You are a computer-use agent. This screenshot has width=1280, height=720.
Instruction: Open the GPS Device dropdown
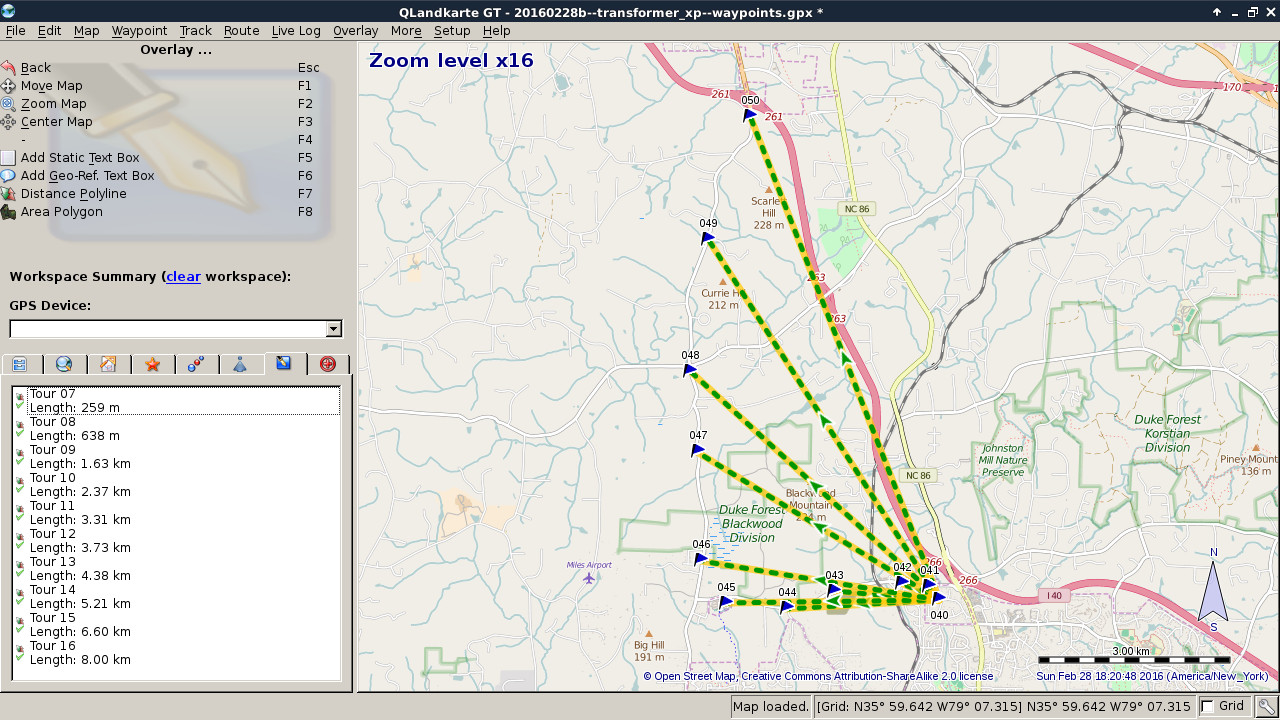(333, 329)
